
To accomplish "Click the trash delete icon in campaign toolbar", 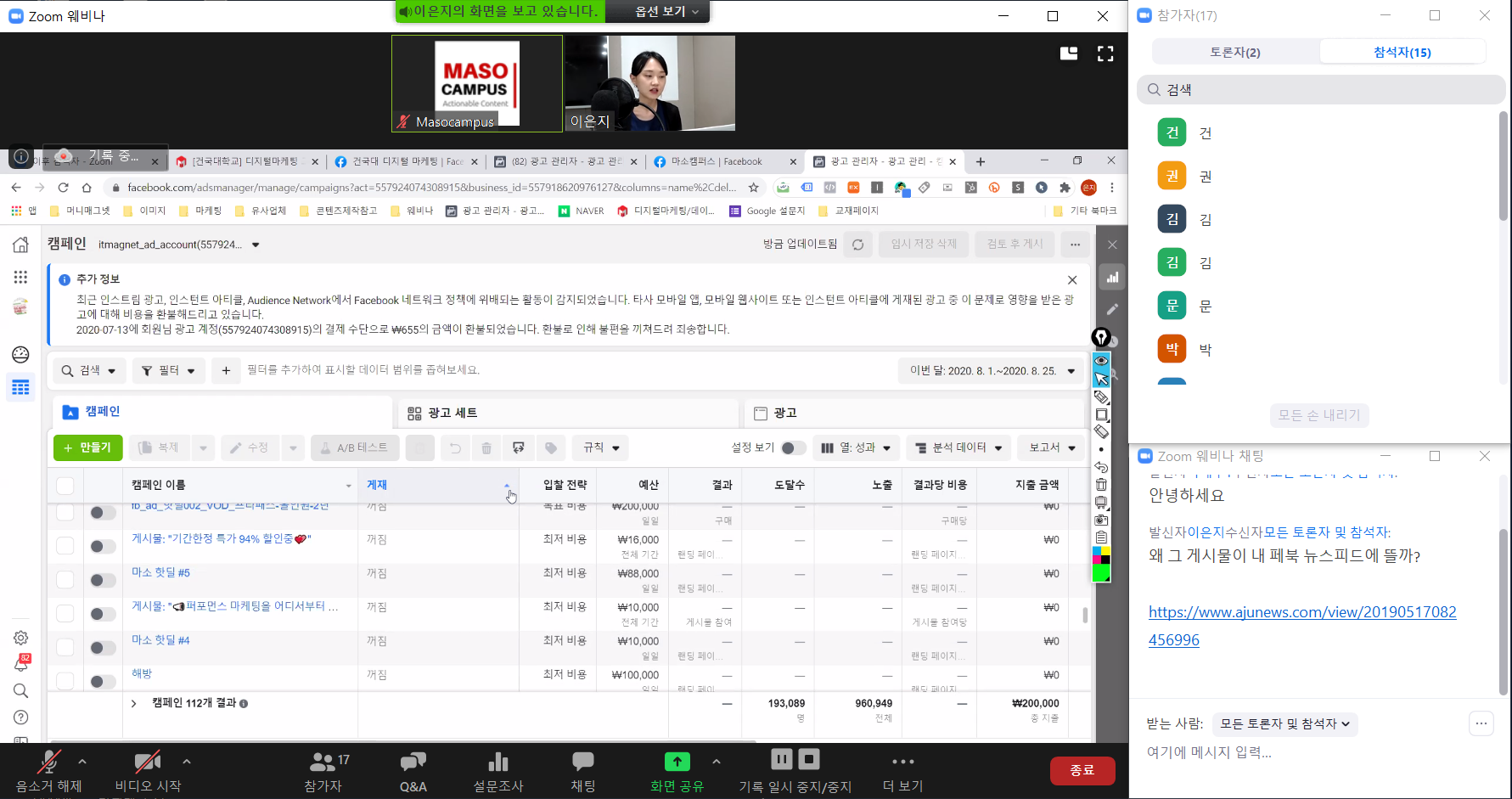I will pyautogui.click(x=486, y=448).
